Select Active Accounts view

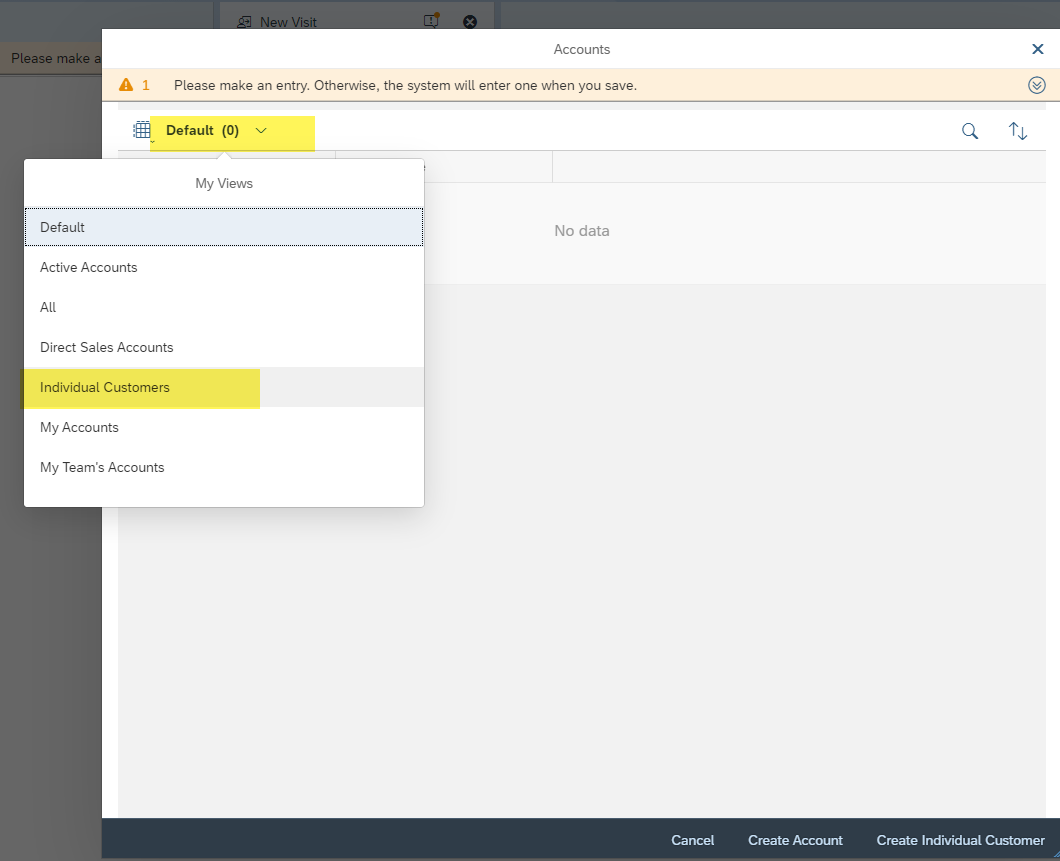click(x=224, y=268)
